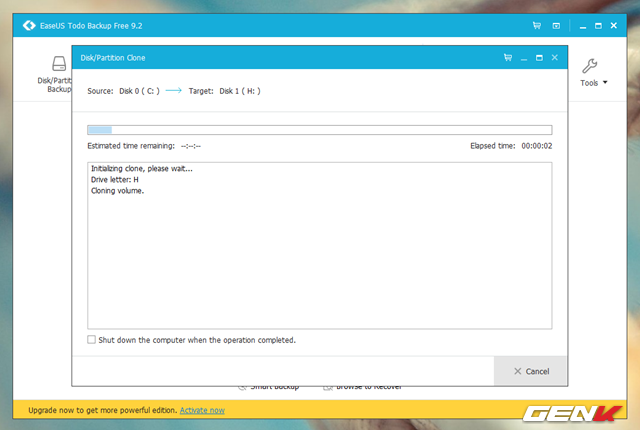
Task: Maximize the Disk/Partition Clone dialog
Action: [x=539, y=58]
